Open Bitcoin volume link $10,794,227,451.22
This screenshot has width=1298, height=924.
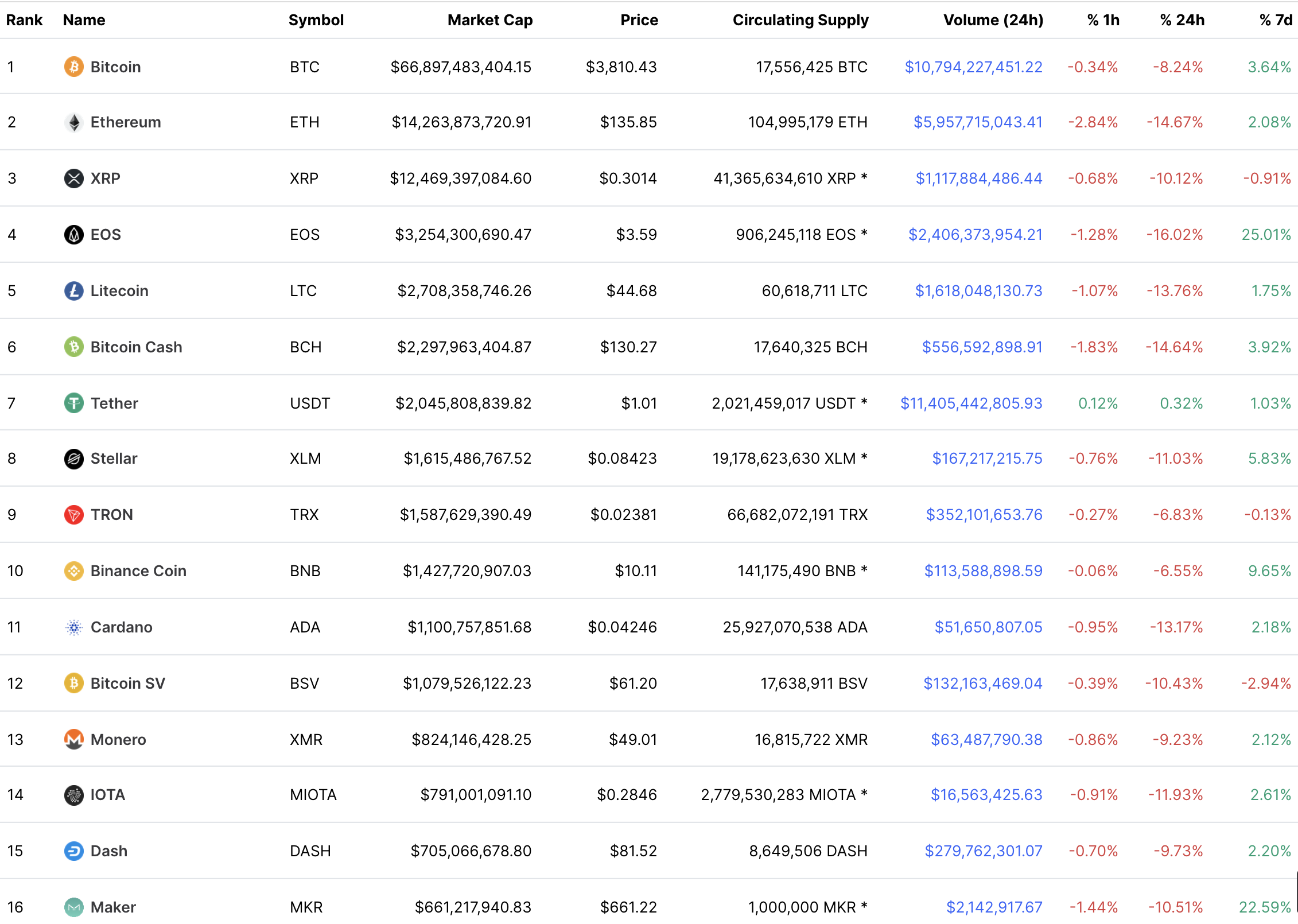tap(973, 67)
